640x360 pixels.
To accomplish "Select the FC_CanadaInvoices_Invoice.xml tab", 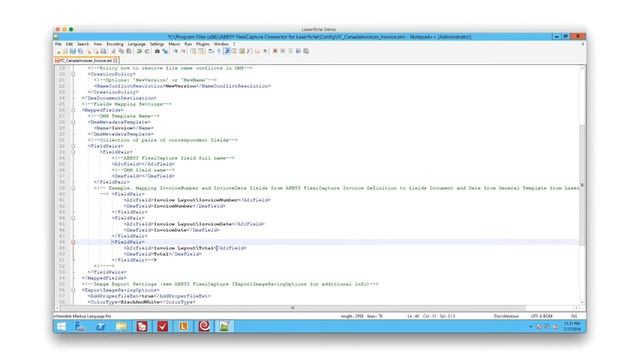I will point(86,60).
